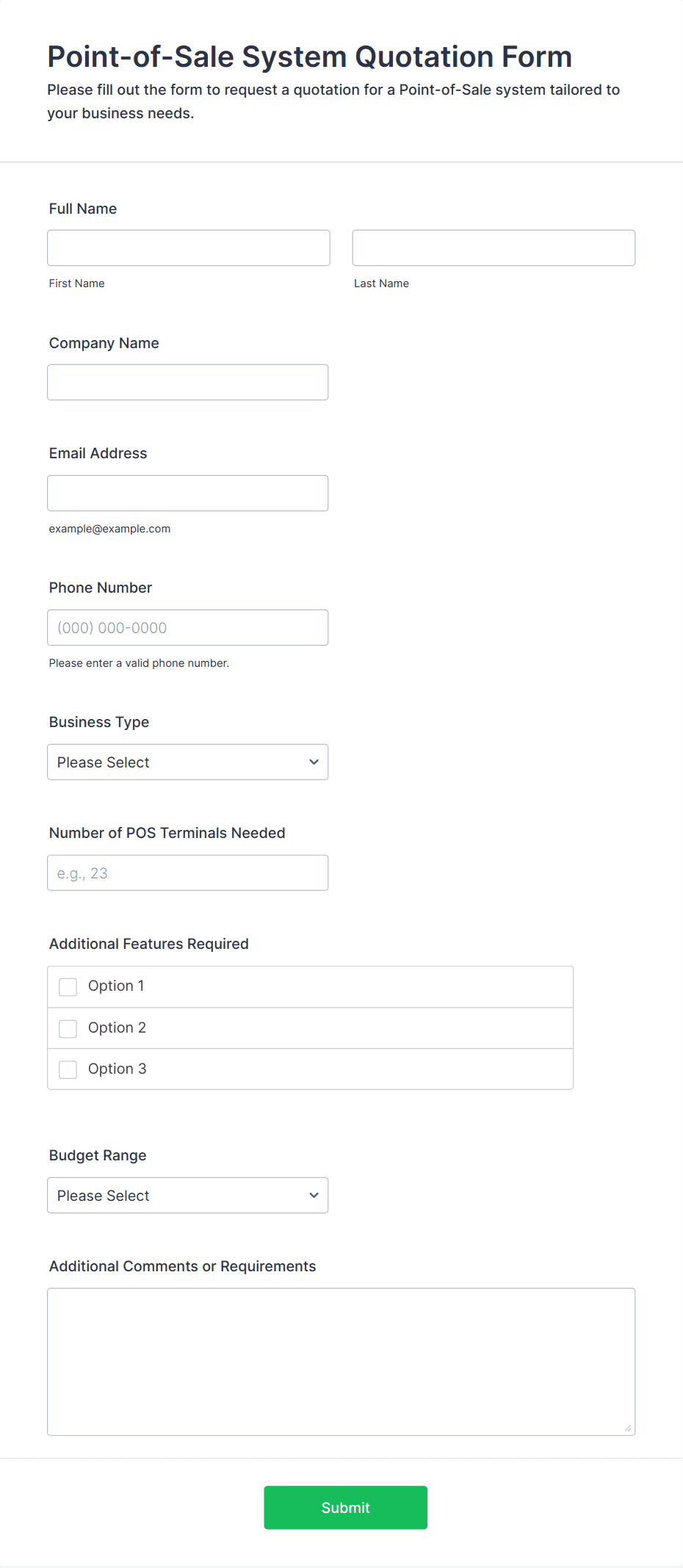Click the Phone Number input field
683x1568 pixels.
(187, 628)
